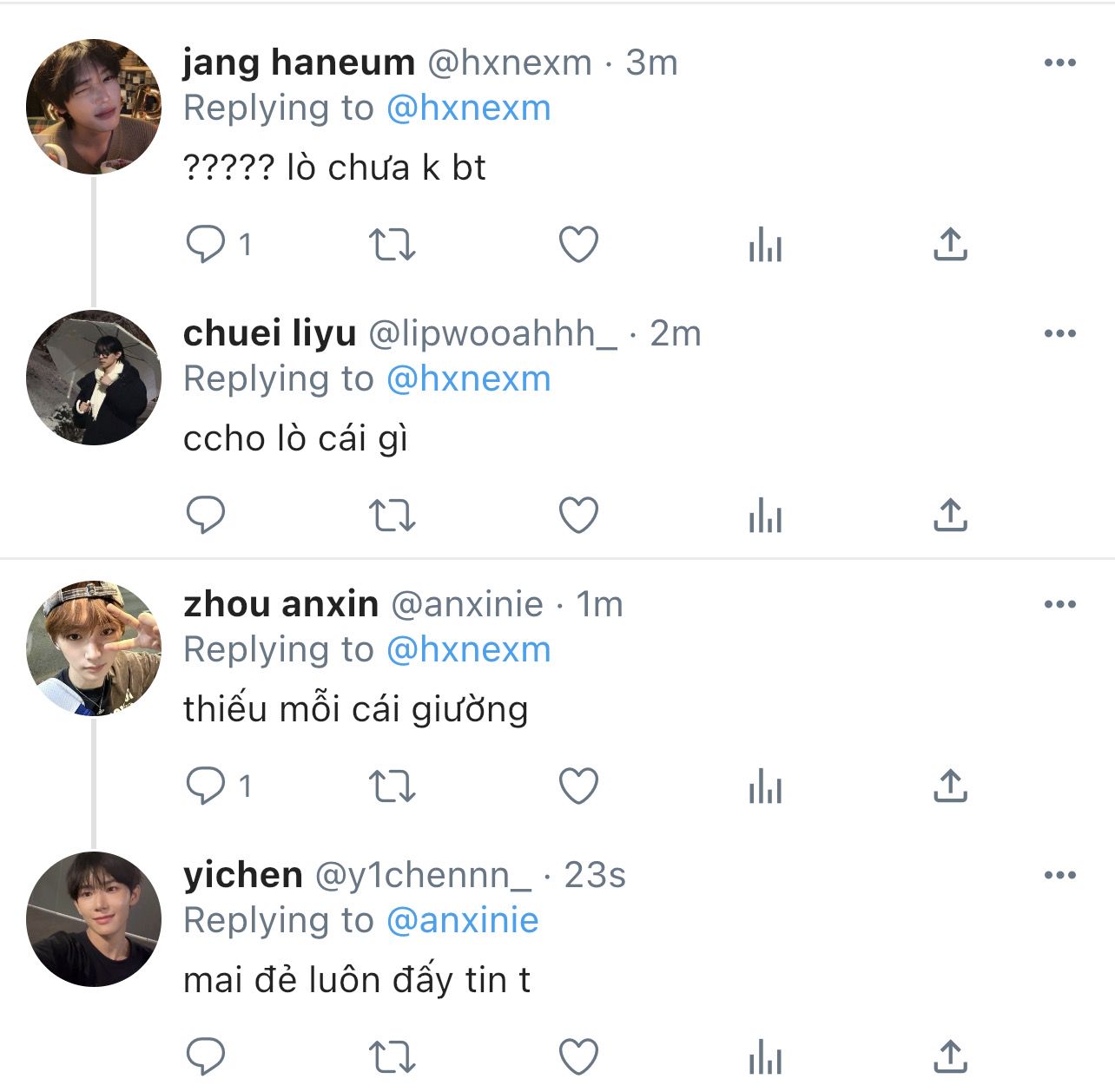The image size is (1115, 1092).
Task: Retweet chuei liyu's reply
Action: (393, 516)
